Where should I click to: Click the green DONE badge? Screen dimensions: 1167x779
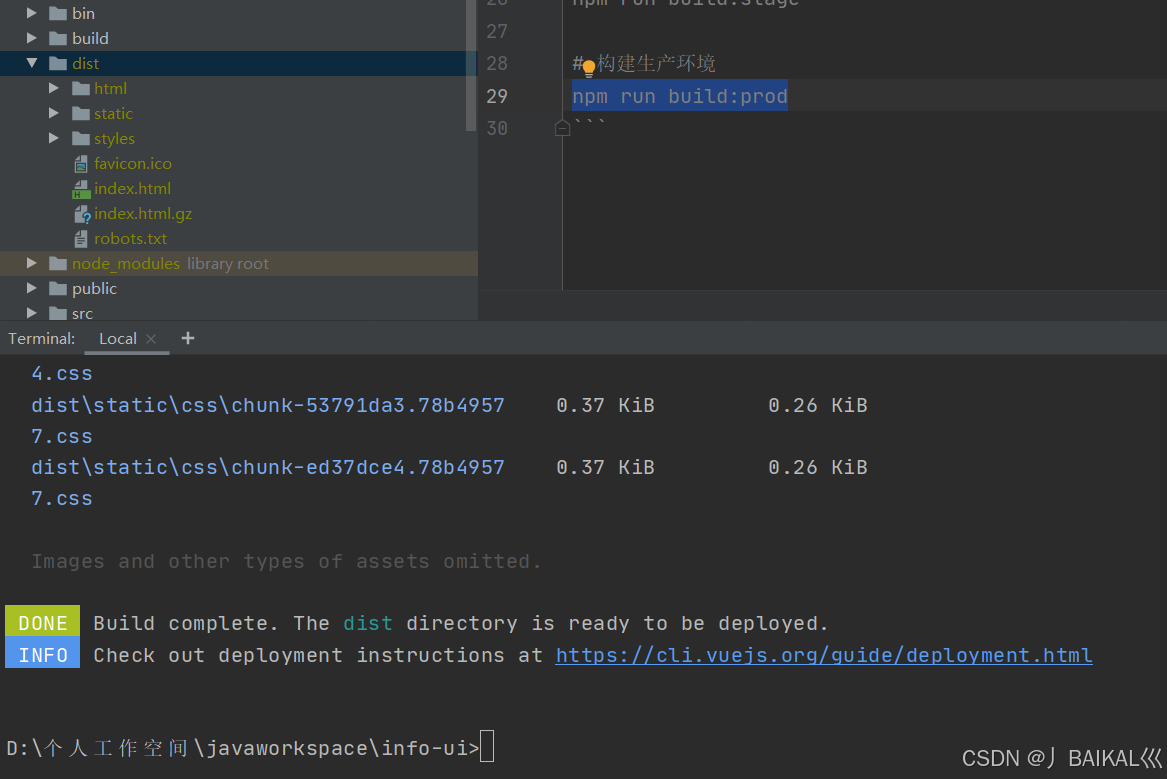42,622
